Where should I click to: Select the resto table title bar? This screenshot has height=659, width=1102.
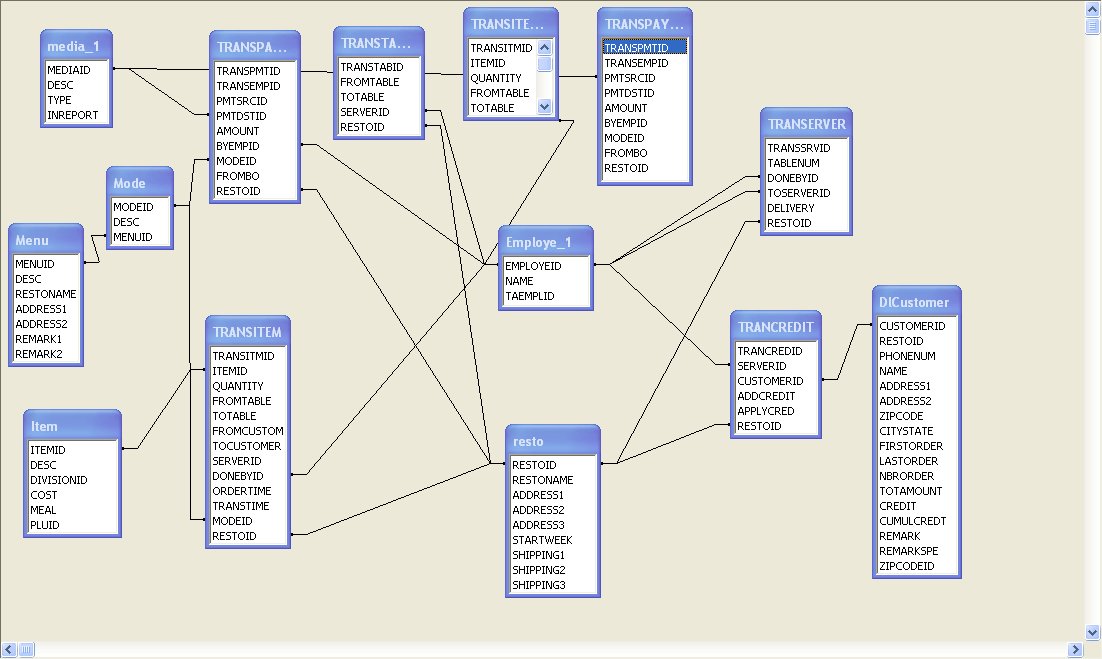point(552,441)
